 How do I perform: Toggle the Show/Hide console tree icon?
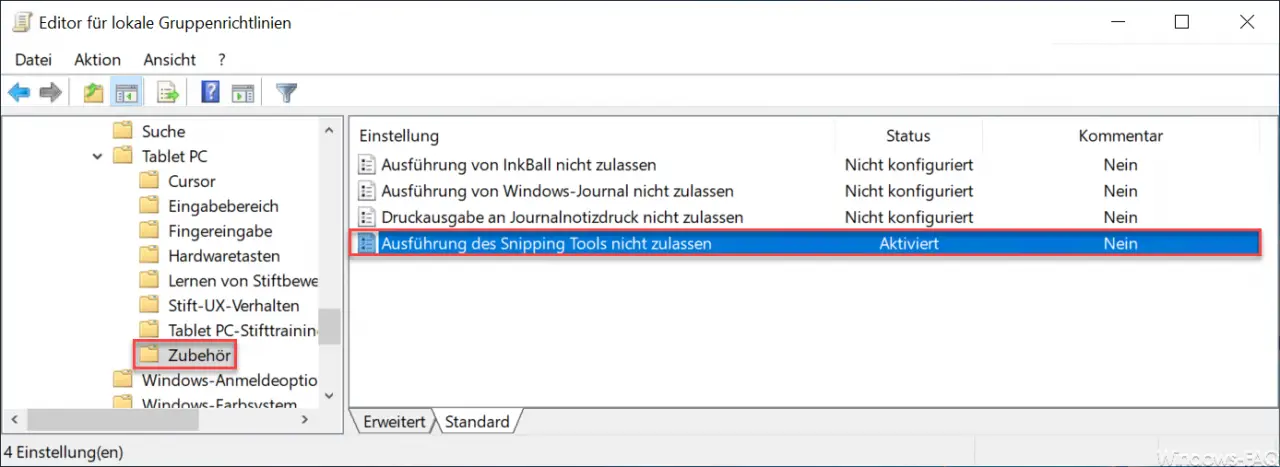click(125, 93)
